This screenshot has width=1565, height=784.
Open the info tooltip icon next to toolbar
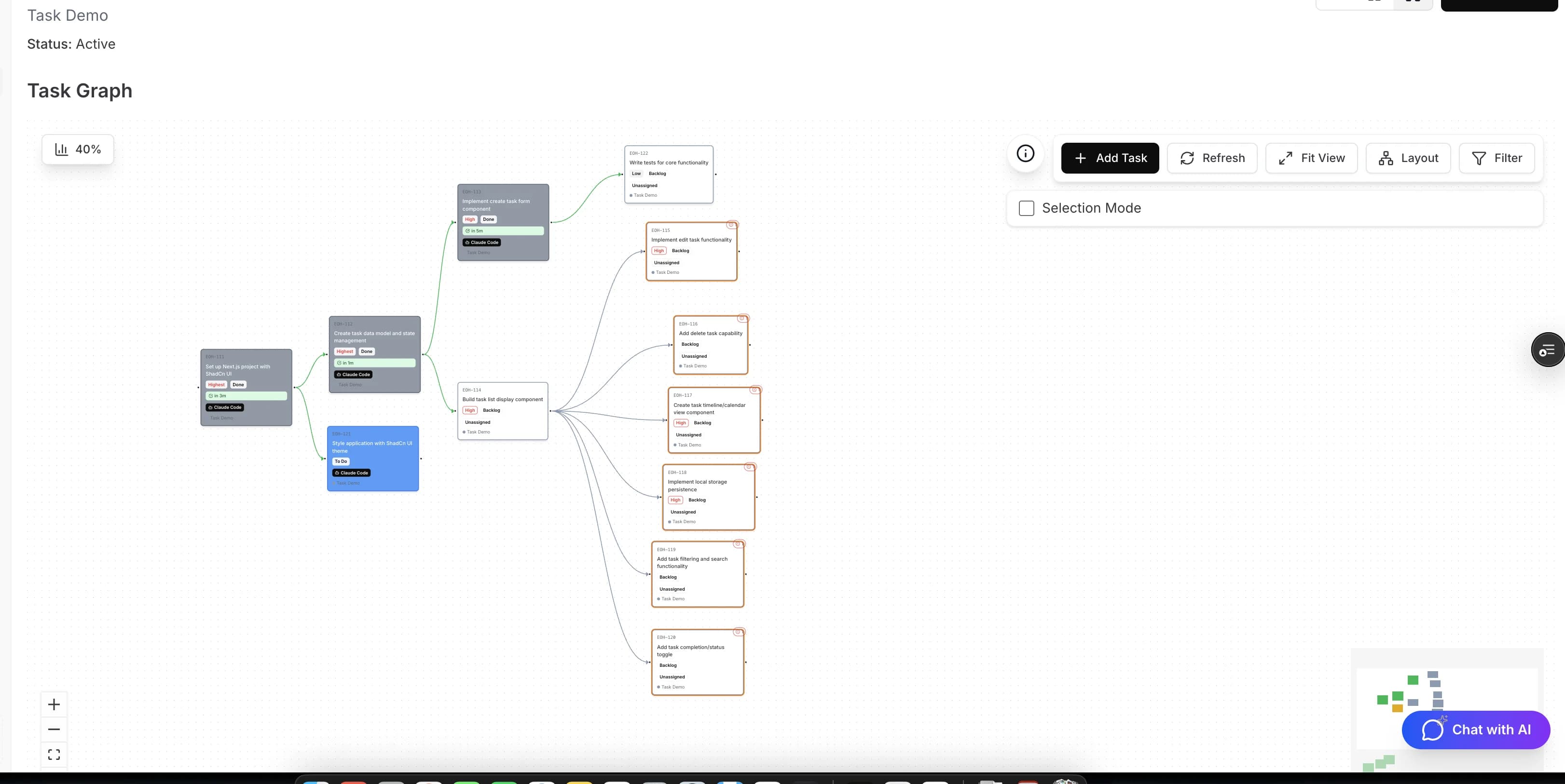click(1026, 154)
